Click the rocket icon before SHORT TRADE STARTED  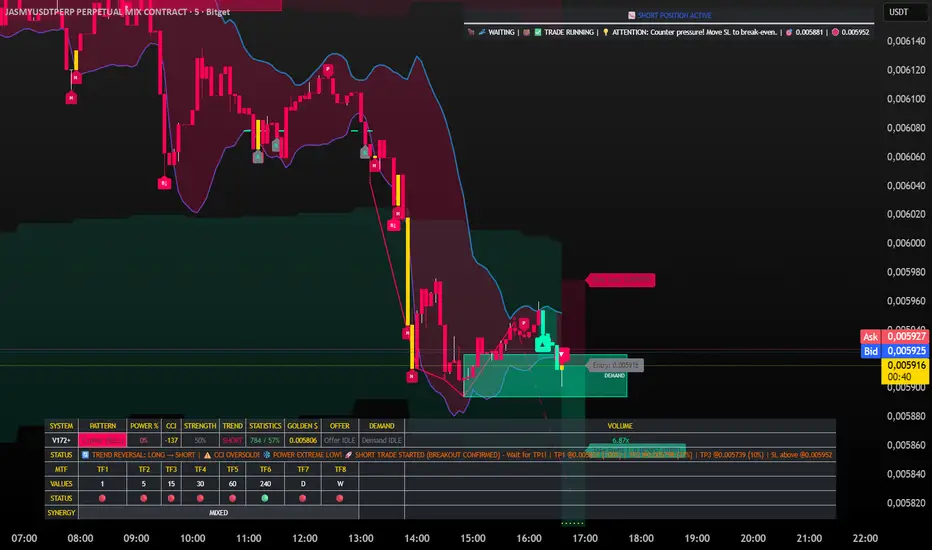tap(348, 455)
